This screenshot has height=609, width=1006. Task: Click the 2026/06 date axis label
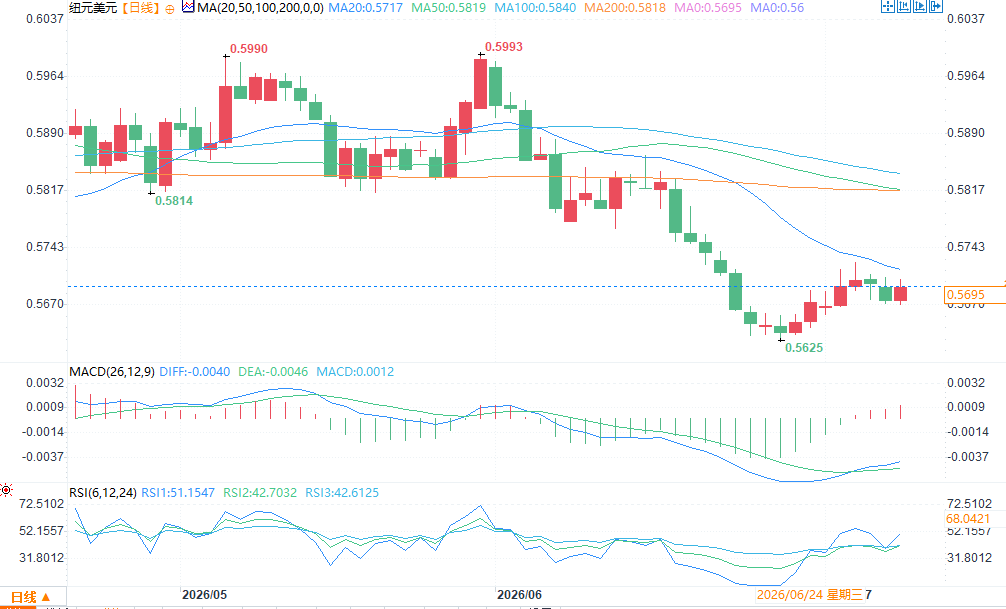(x=519, y=595)
